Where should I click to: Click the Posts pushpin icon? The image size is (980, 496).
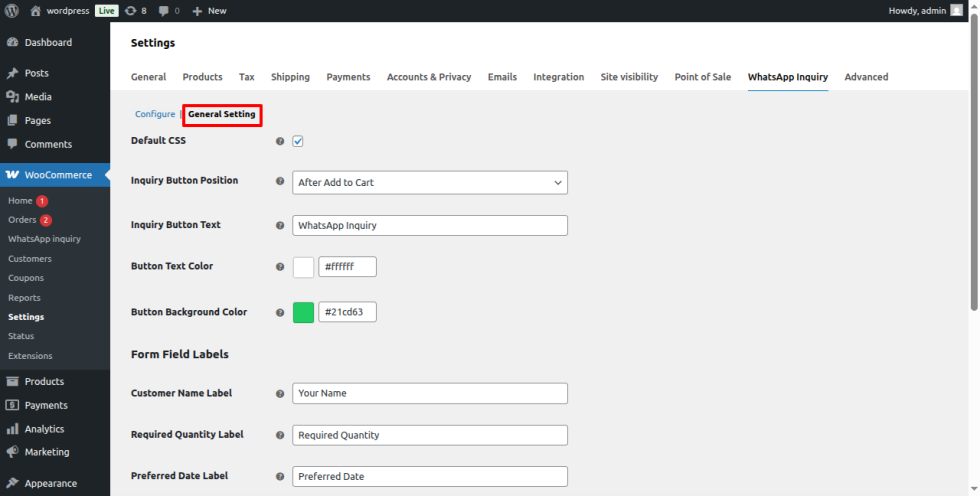point(12,73)
